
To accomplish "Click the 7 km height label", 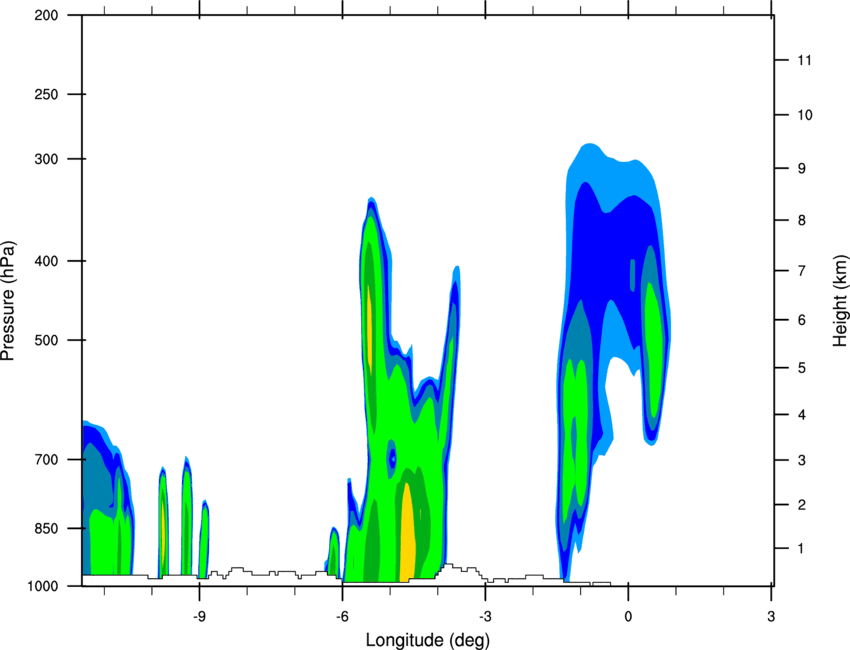I will [x=802, y=270].
